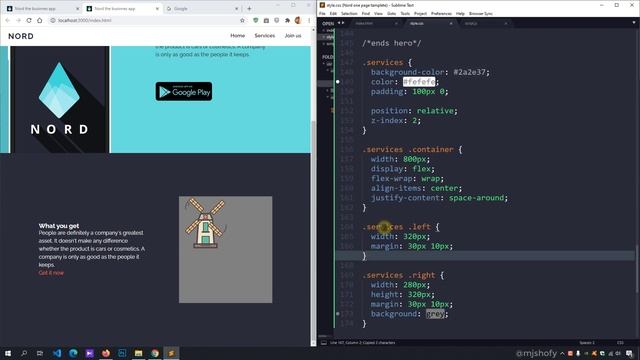Open Sublime's Find menu
Viewport: 640px width, 360px height.
366,13
